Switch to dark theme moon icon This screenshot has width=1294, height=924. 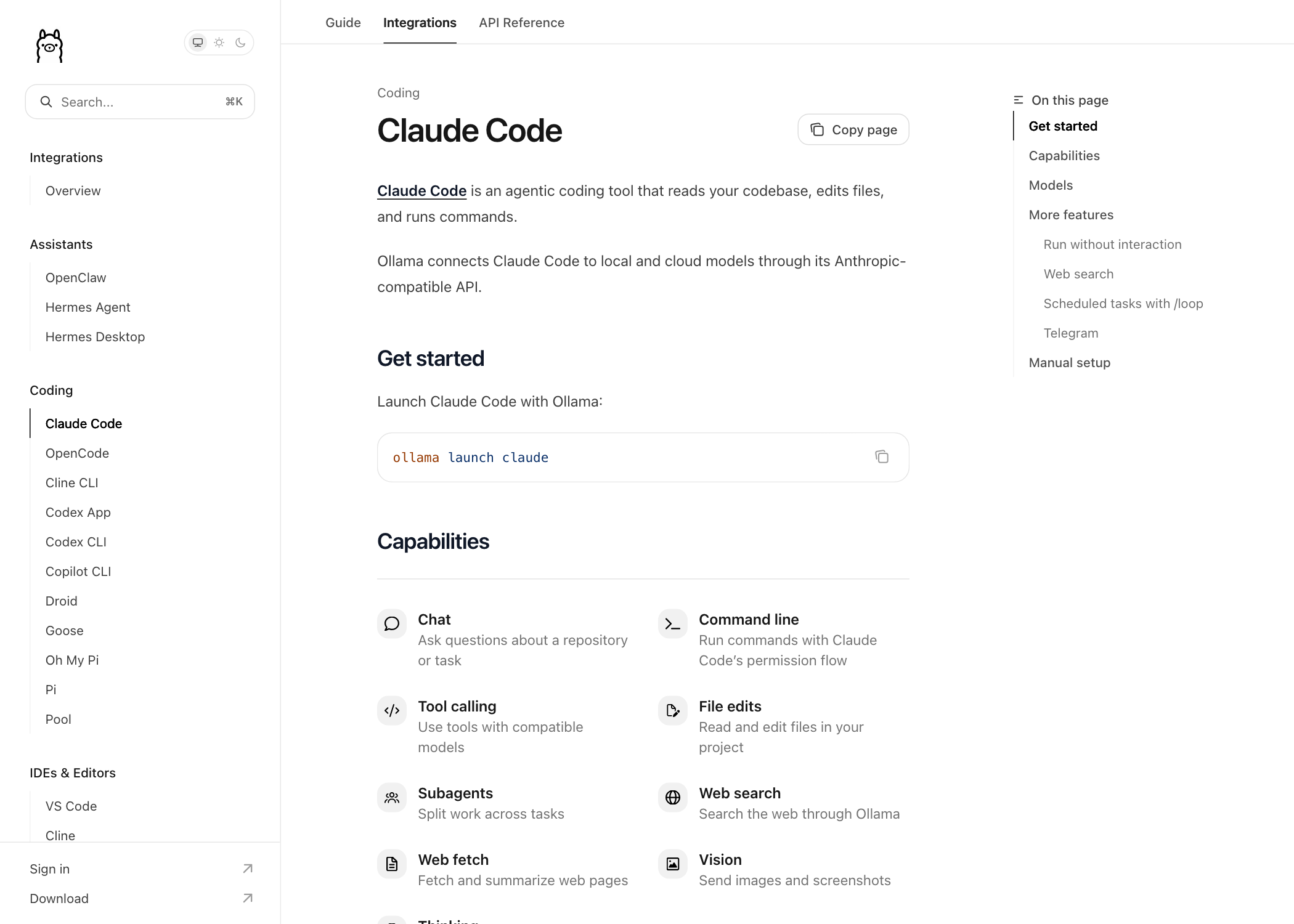tap(240, 43)
